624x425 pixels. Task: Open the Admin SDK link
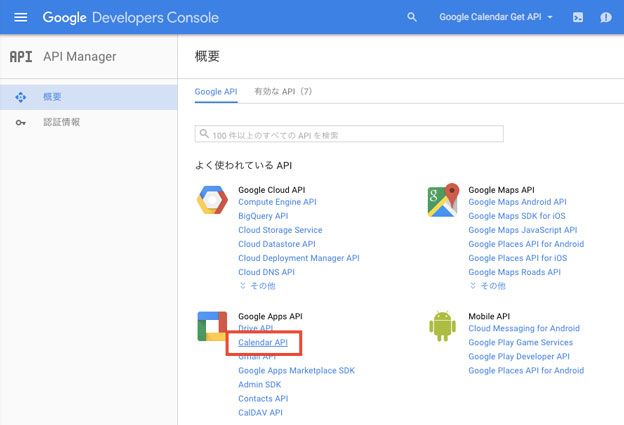260,385
